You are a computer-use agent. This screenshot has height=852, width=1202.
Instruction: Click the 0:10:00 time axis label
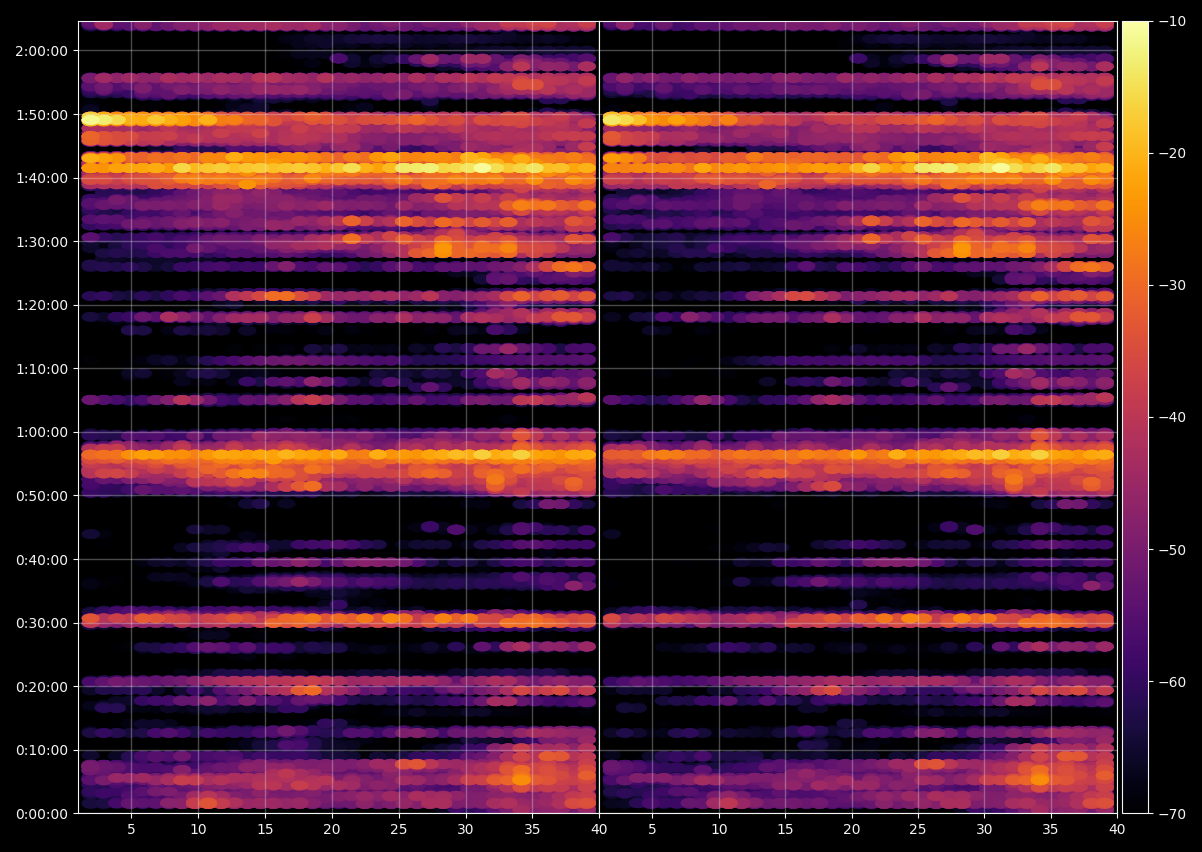[41, 750]
